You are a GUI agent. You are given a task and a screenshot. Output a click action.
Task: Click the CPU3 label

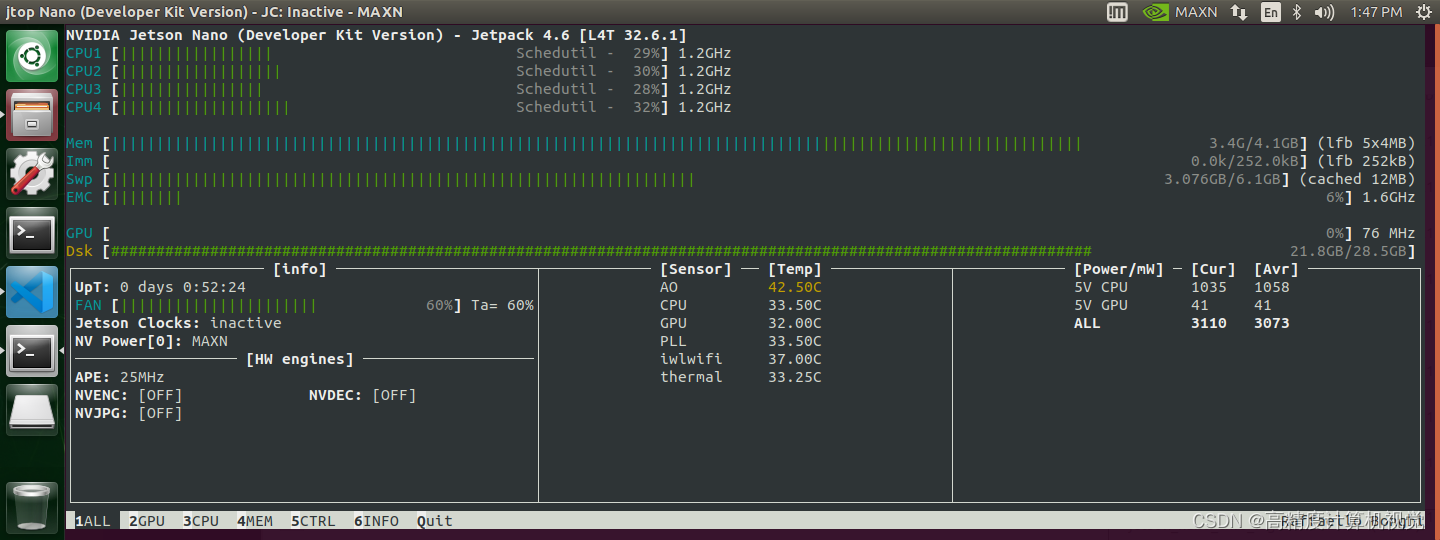click(x=84, y=89)
